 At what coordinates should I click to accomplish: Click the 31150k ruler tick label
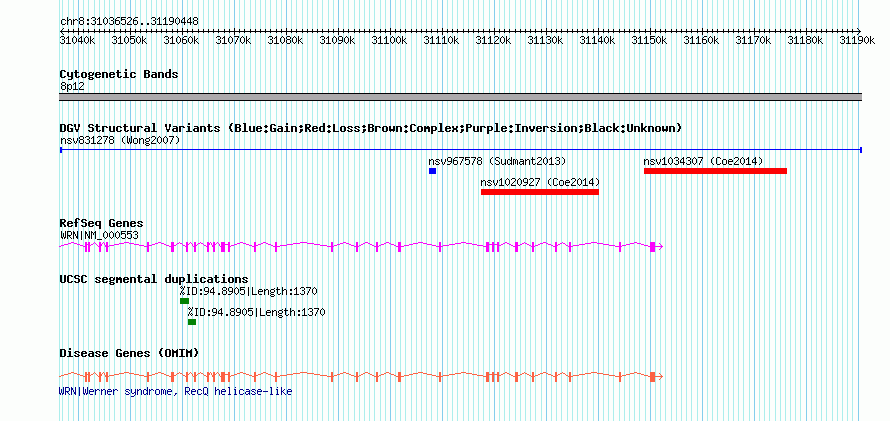click(x=649, y=40)
